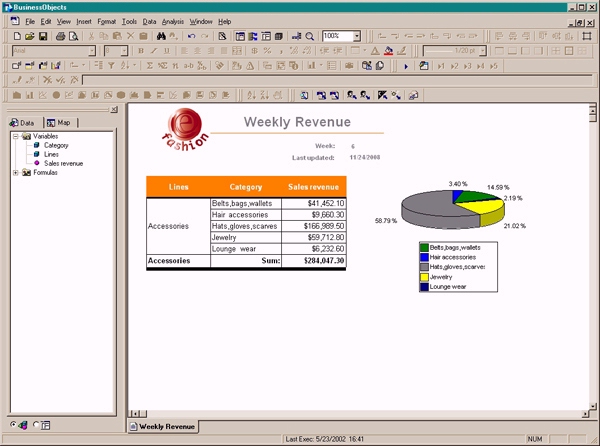Open the Analysis menu
Screen dimensions: 600x446
click(x=172, y=21)
